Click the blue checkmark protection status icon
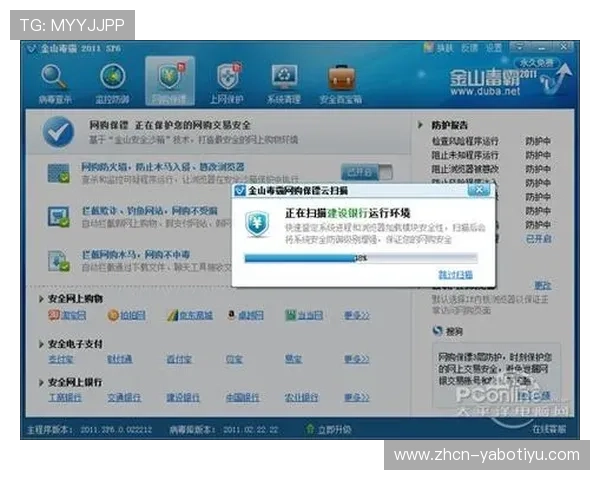This screenshot has height=480, width=600. coord(58,132)
